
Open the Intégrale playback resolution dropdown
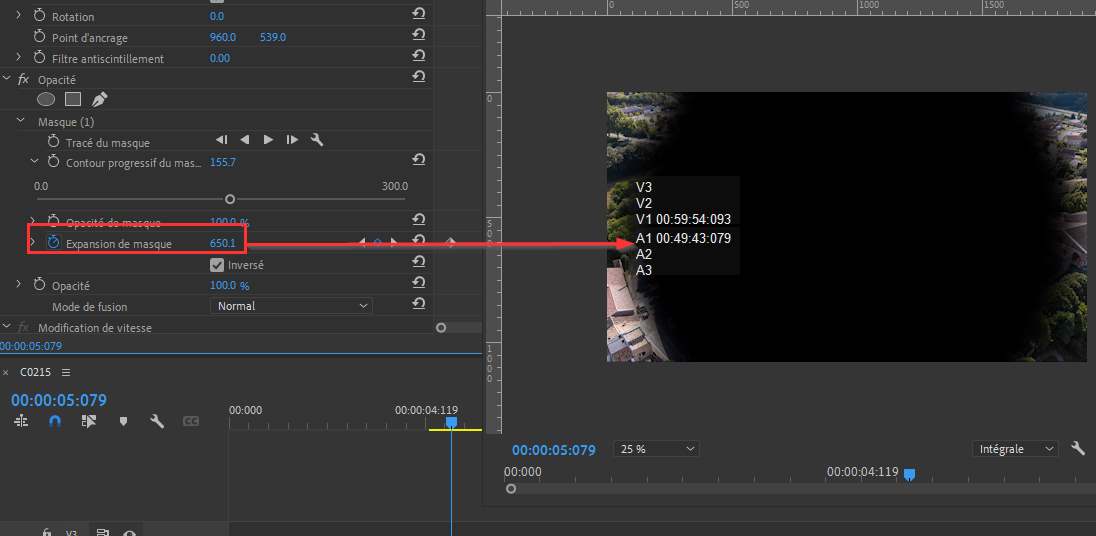tap(1015, 449)
